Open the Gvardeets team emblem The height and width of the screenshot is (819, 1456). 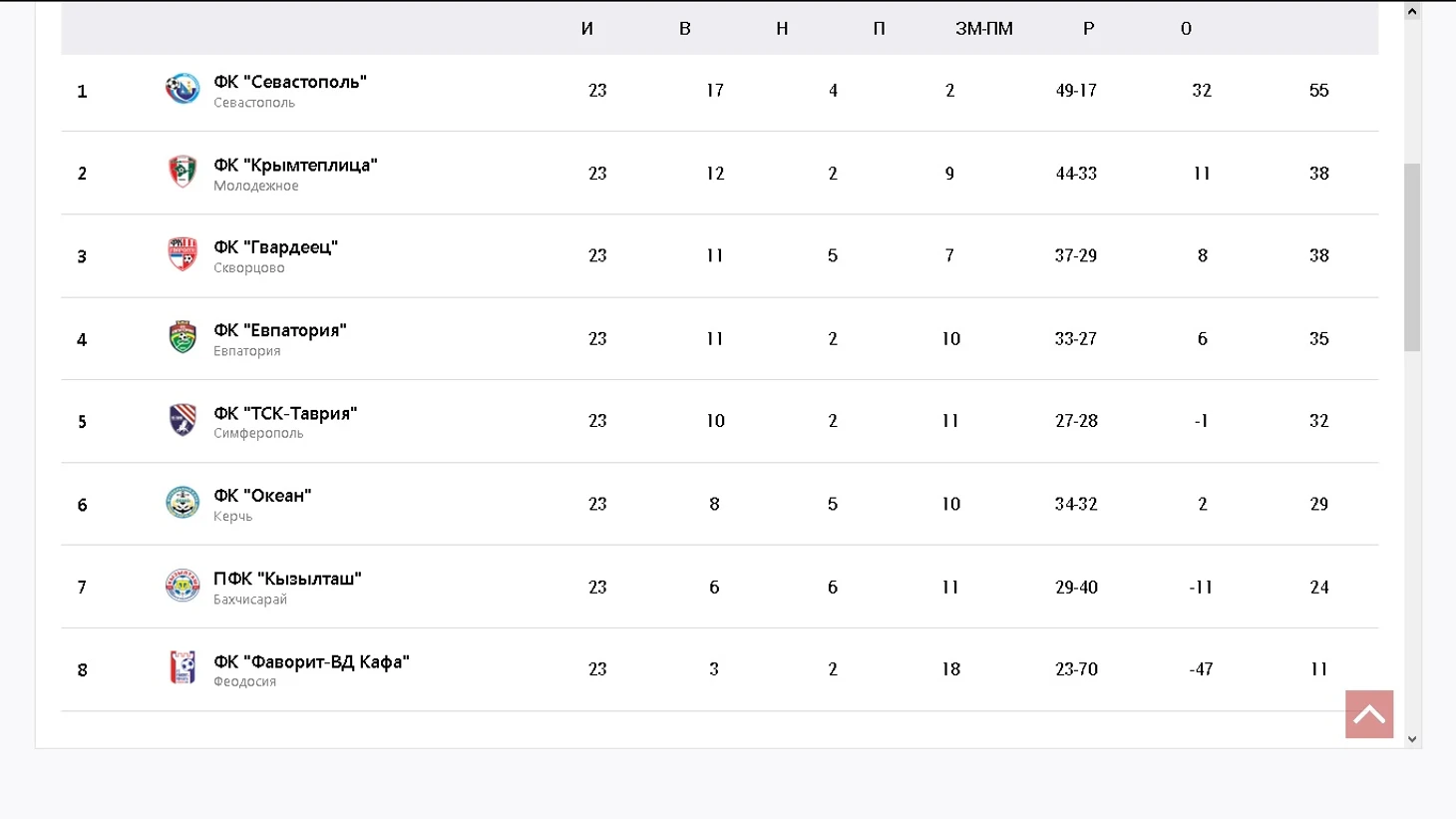[x=182, y=254]
